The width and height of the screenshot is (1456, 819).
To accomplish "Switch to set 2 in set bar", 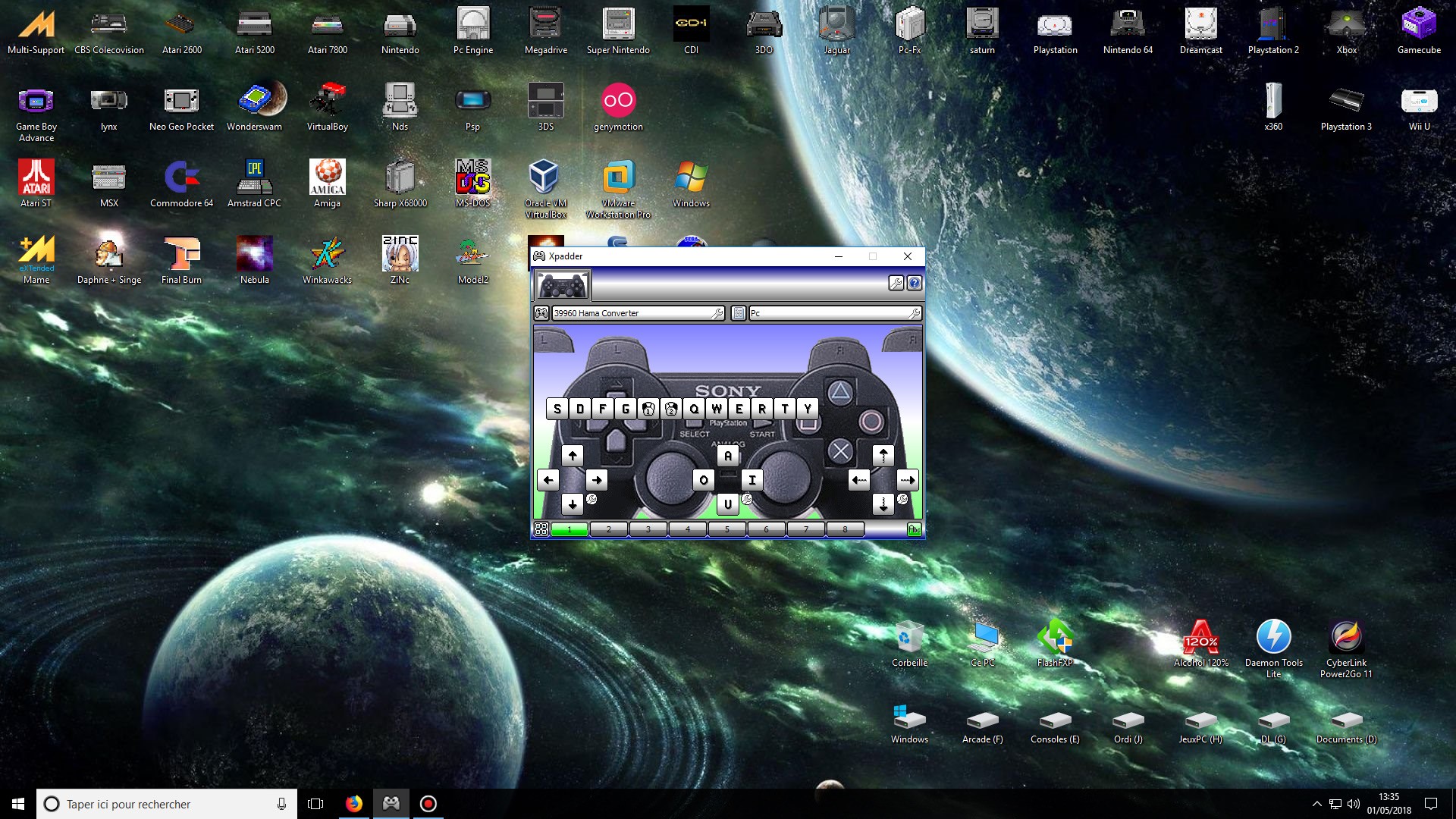I will [609, 529].
